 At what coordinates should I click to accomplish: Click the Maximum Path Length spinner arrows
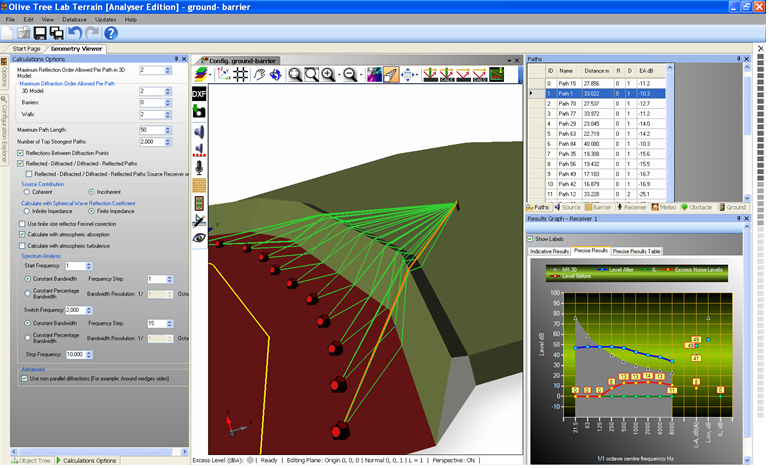[x=168, y=130]
